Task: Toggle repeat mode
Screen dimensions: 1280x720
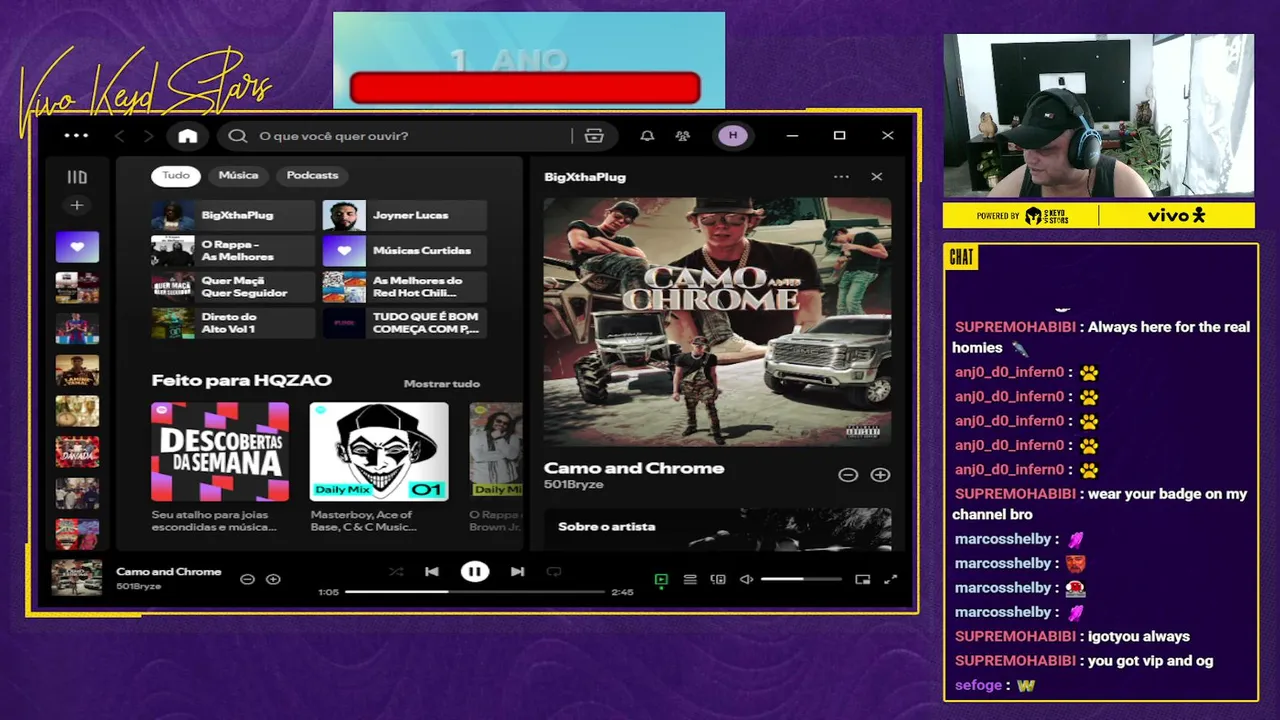Action: click(554, 572)
